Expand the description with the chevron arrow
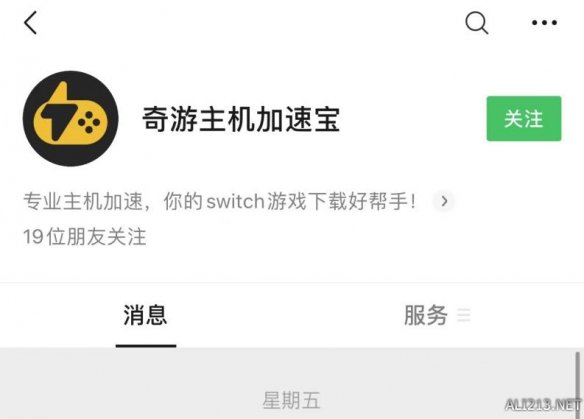 (x=444, y=201)
